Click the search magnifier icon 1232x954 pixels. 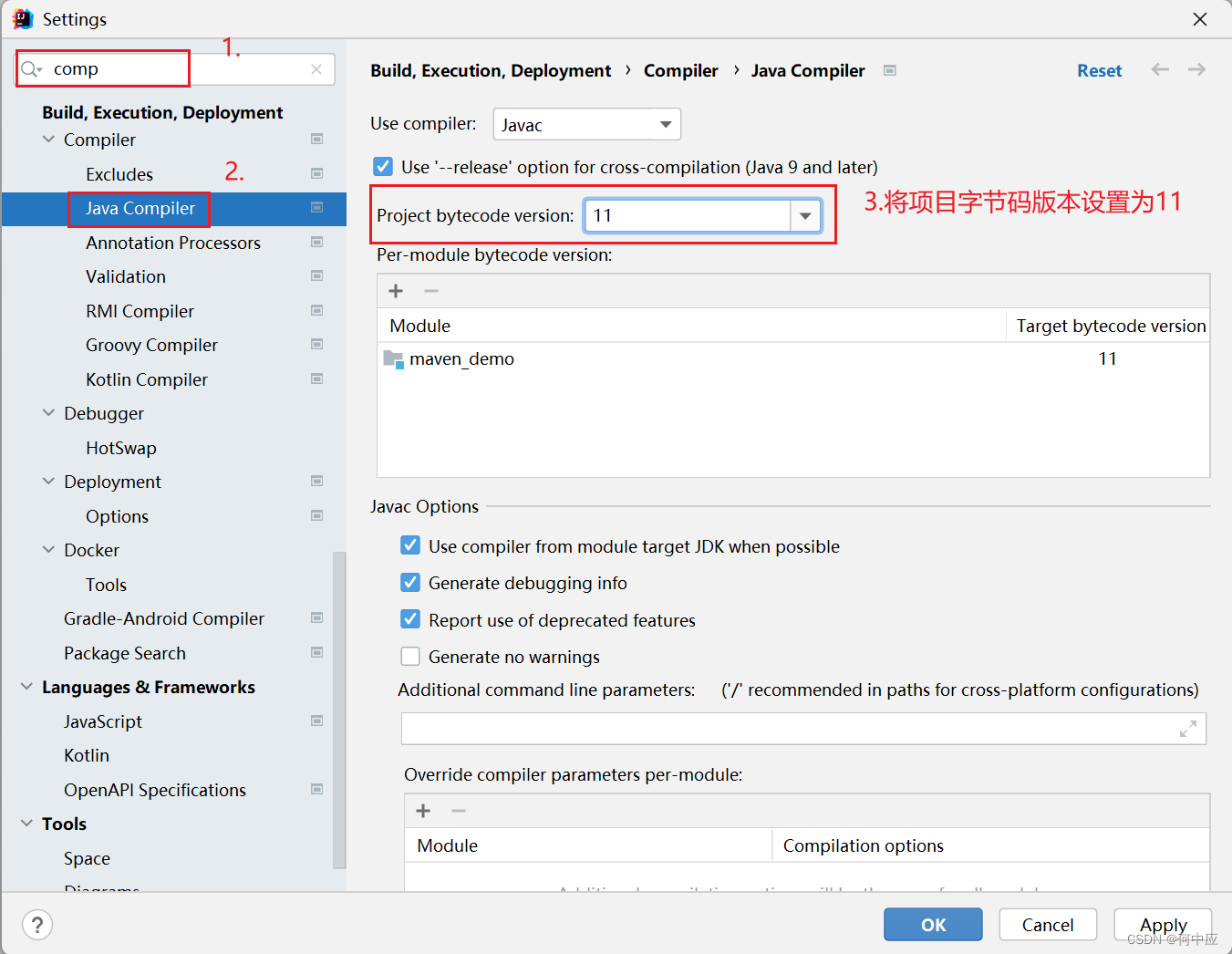[x=31, y=69]
